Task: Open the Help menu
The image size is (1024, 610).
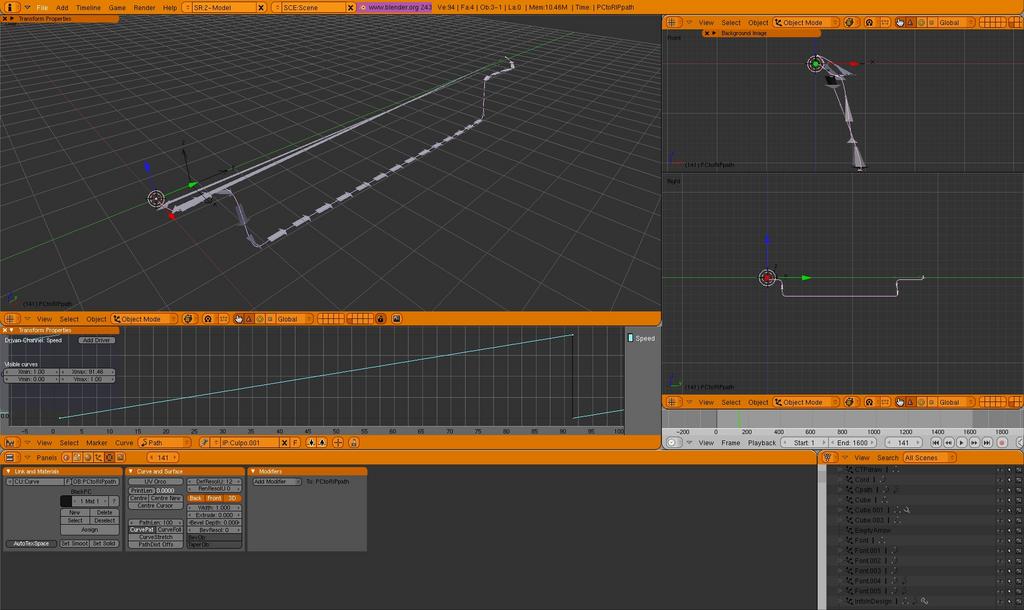Action: tap(170, 7)
